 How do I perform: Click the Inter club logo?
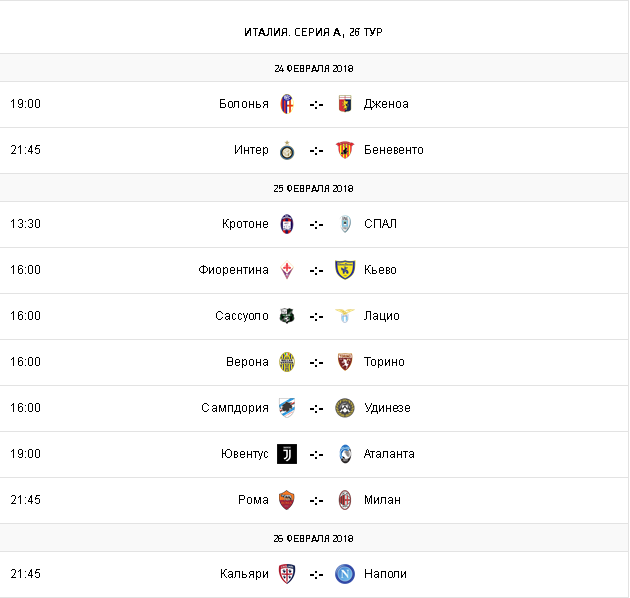click(x=287, y=150)
